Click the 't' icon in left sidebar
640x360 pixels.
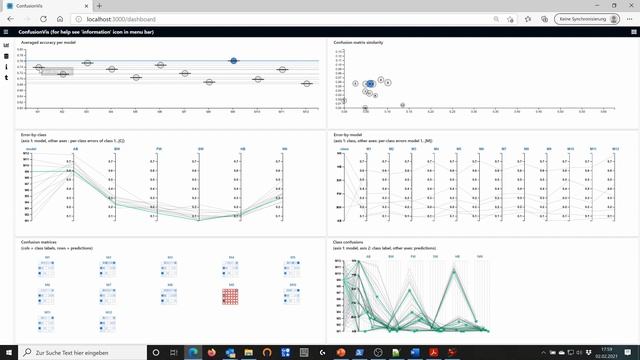(x=6, y=77)
